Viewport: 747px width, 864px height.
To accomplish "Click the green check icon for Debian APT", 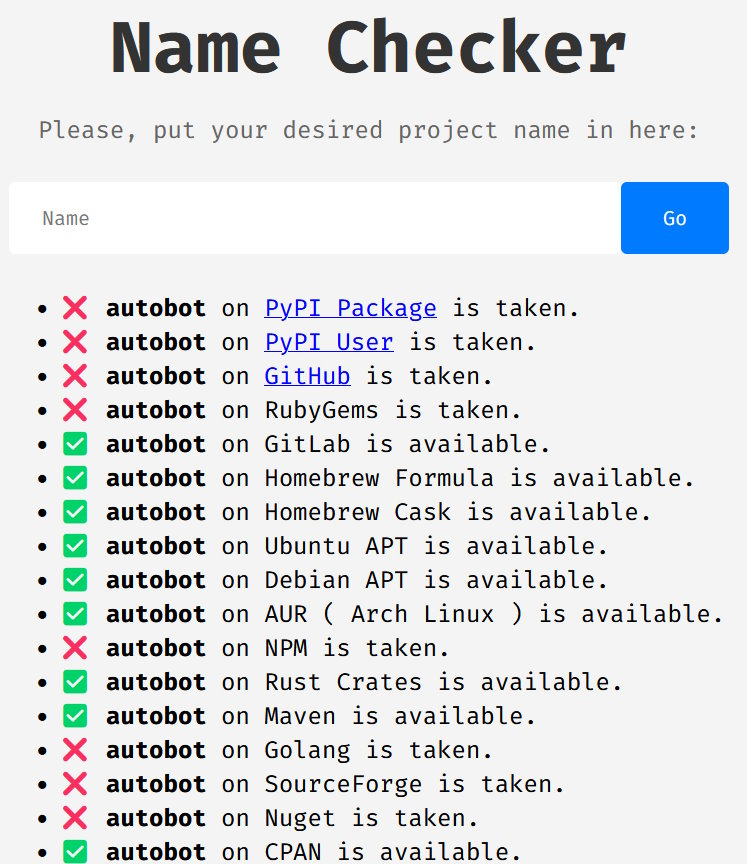I will click(x=75, y=580).
